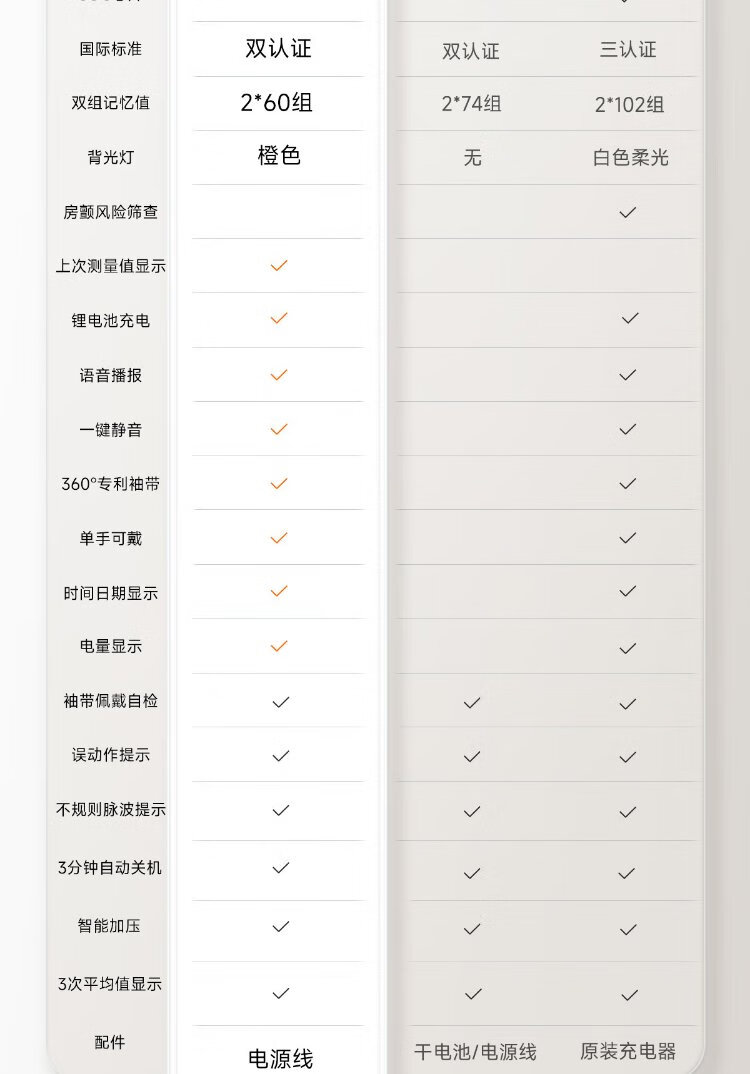Click the orange checkmark for 一键静音
Viewport: 750px width, 1074px height.
coord(279,429)
